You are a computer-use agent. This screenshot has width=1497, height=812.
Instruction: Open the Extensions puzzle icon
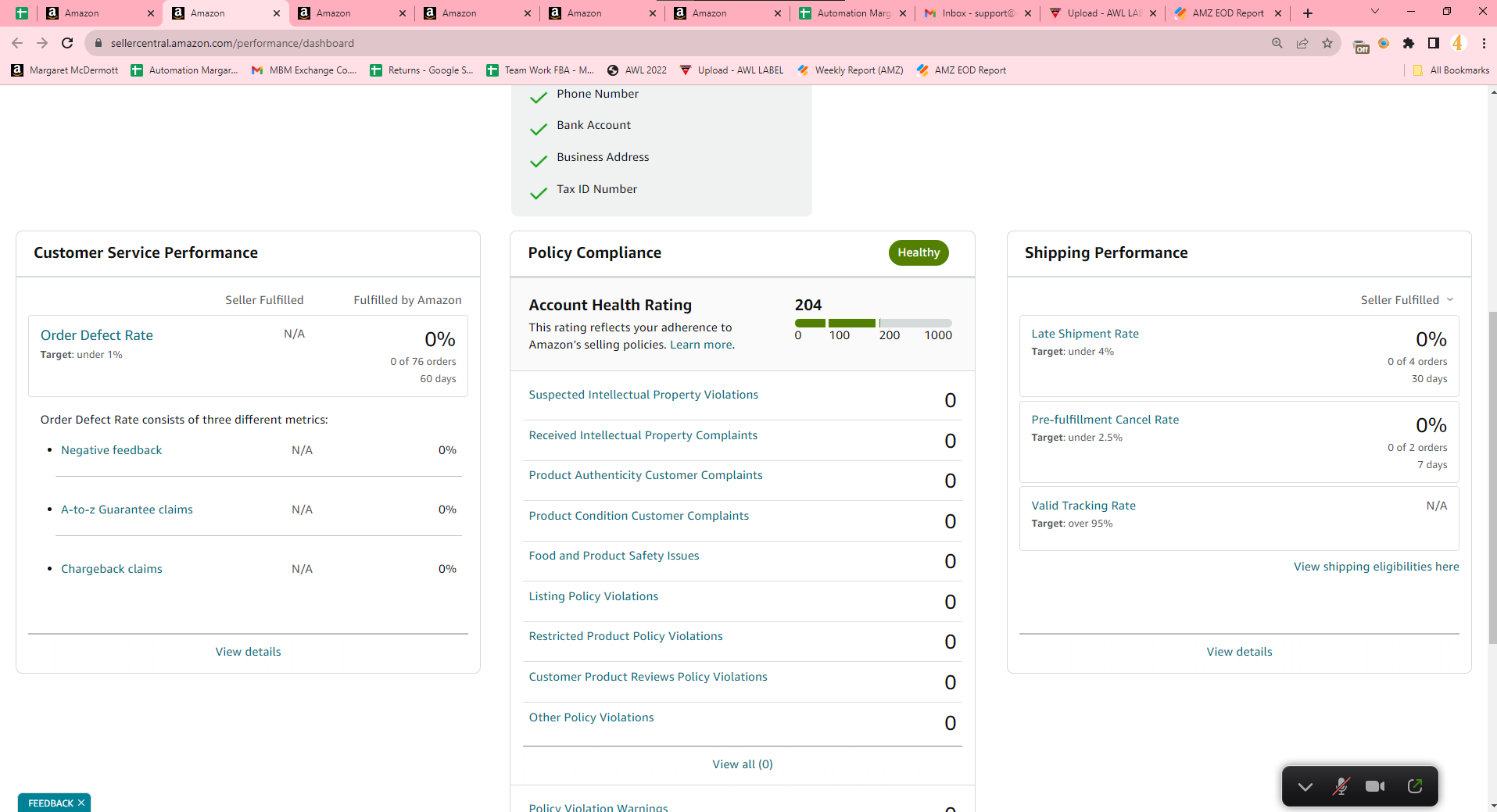point(1409,43)
